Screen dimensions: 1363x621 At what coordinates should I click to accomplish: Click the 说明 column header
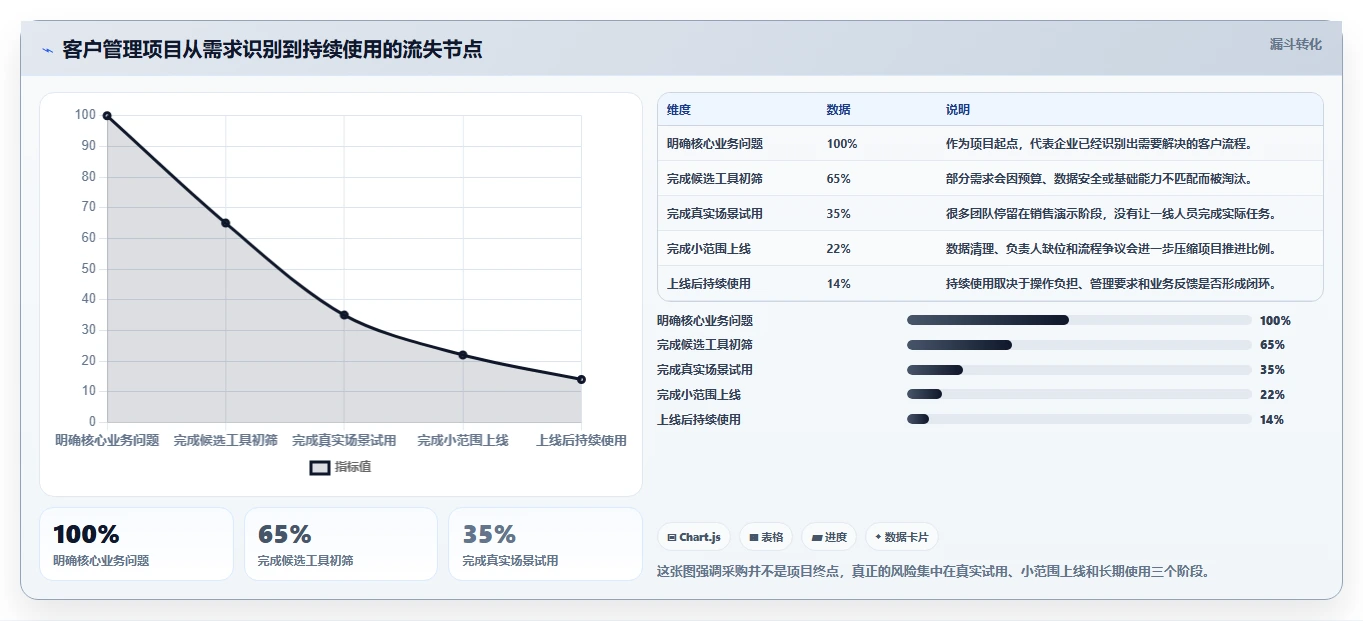point(958,110)
